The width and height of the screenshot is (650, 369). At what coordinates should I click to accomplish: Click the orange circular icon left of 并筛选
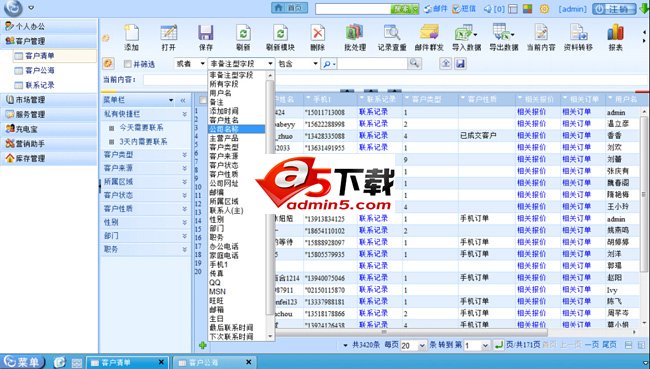pos(108,63)
